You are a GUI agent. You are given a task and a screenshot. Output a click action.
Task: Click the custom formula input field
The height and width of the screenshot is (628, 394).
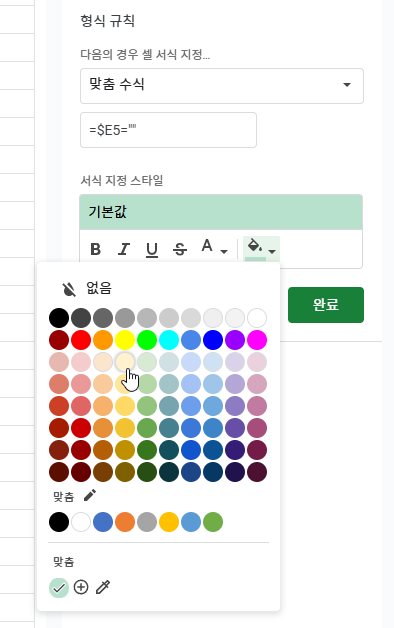pos(168,130)
